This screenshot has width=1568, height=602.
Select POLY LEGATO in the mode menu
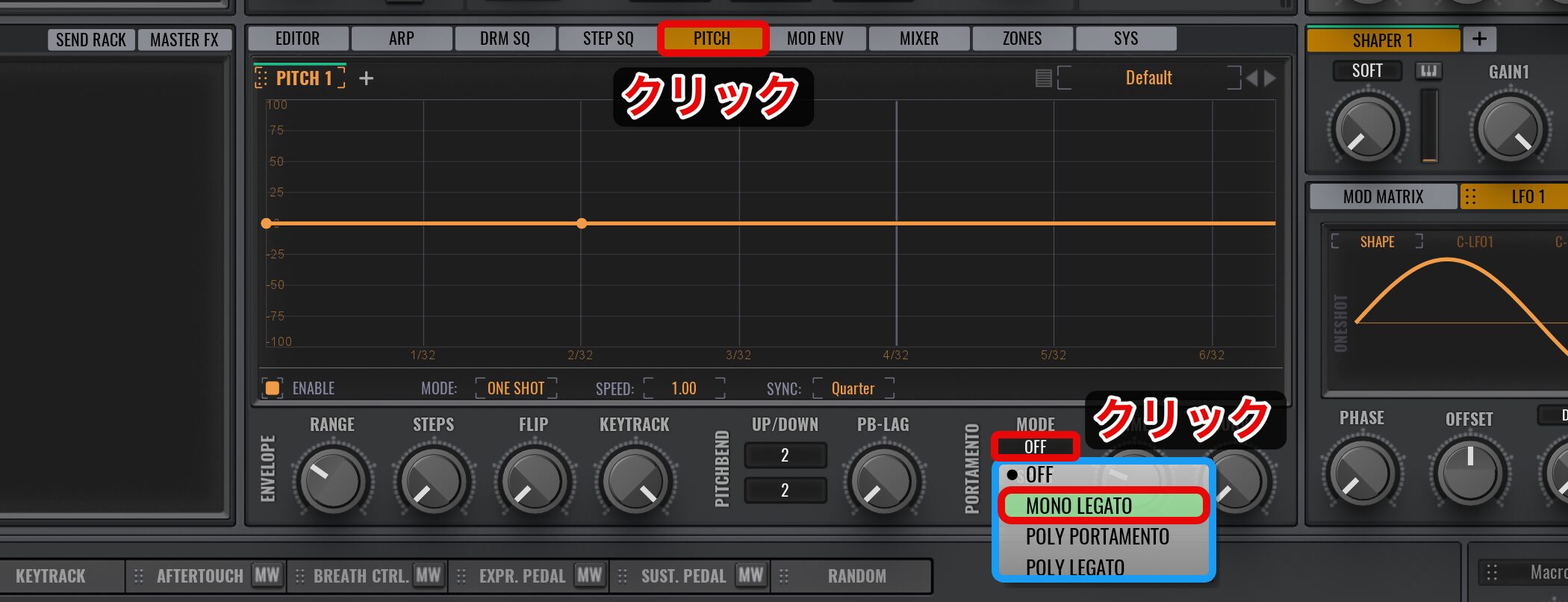coord(1103,567)
